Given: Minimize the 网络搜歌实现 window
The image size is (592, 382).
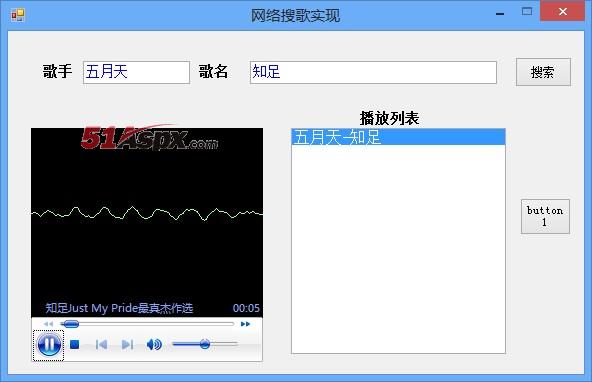Looking at the screenshot, I should pos(500,14).
